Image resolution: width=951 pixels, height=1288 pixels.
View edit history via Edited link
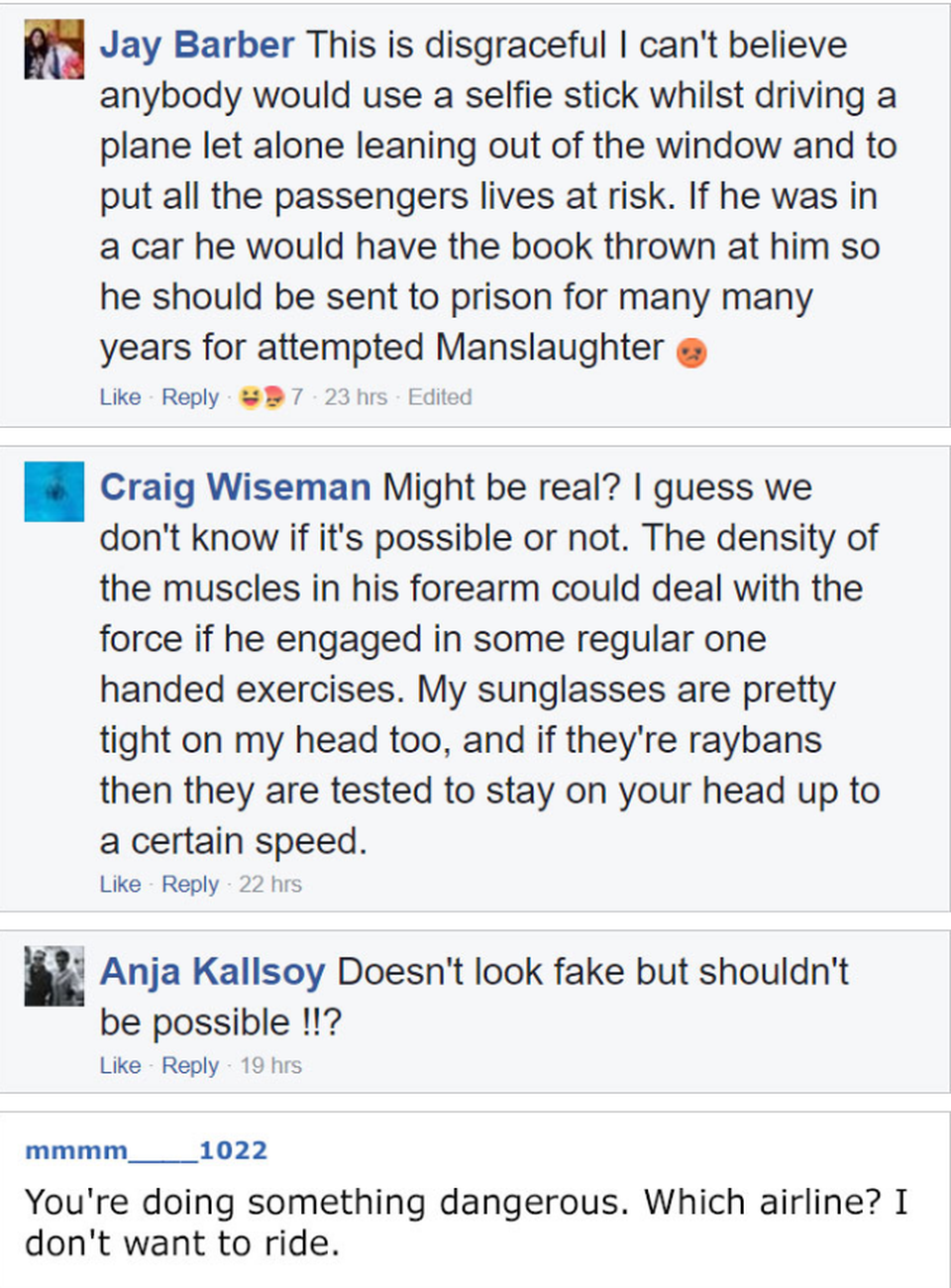click(440, 397)
